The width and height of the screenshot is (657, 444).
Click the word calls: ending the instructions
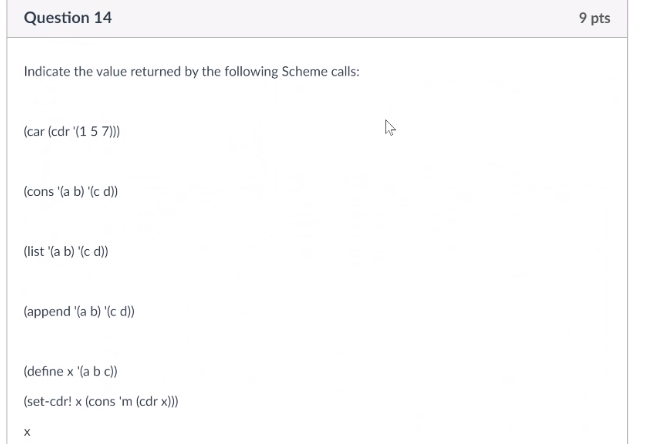tap(345, 71)
